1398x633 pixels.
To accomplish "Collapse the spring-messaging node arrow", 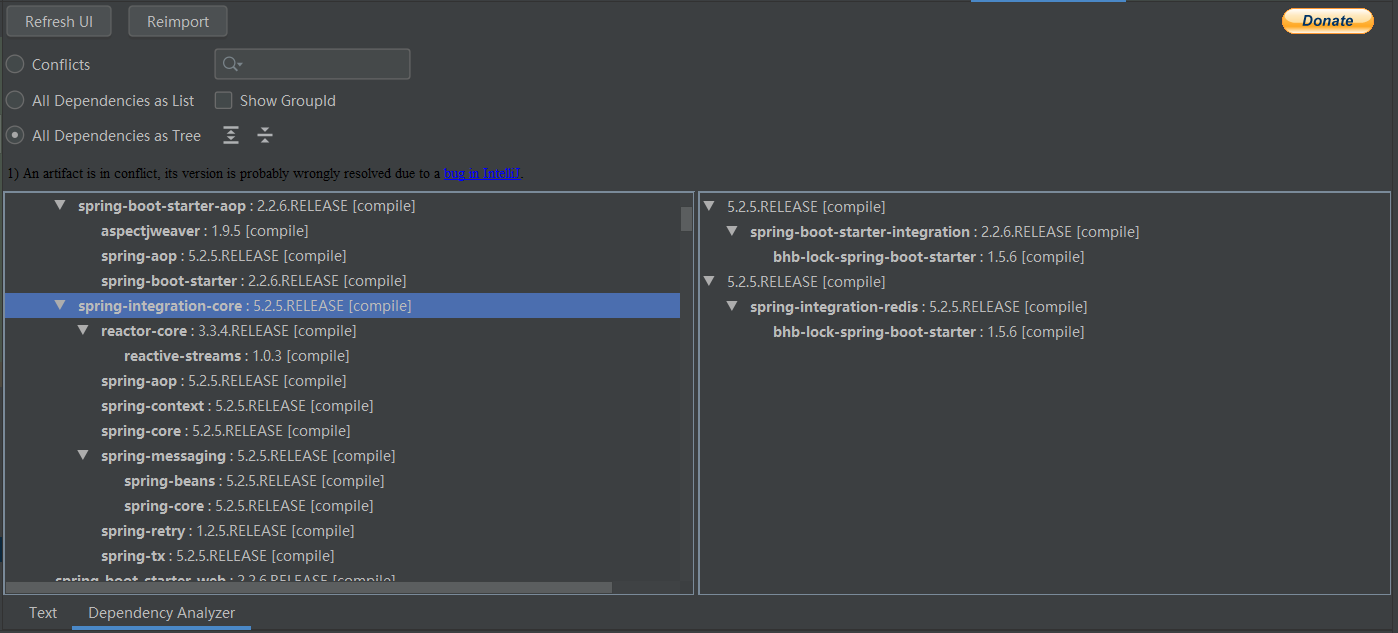I will point(83,455).
